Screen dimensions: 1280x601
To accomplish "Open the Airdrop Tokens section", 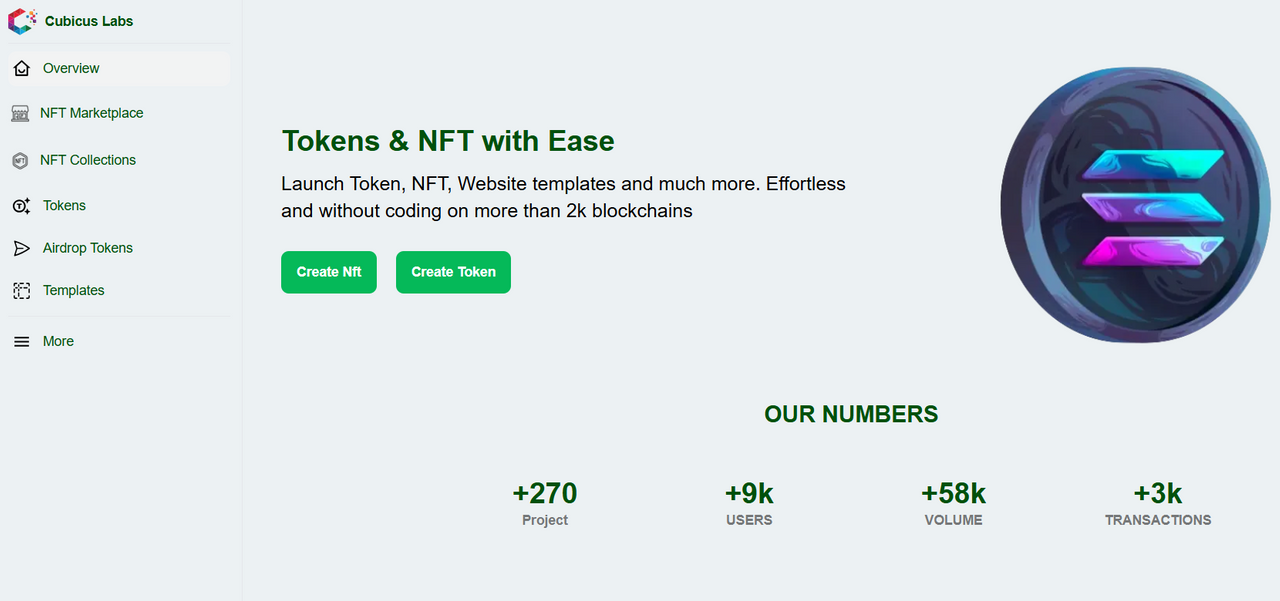I will point(118,248).
